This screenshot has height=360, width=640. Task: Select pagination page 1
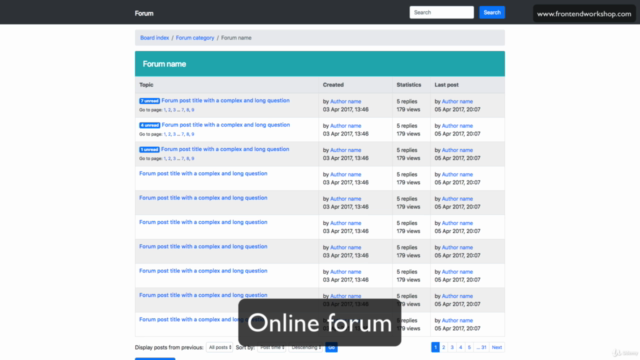click(435, 347)
